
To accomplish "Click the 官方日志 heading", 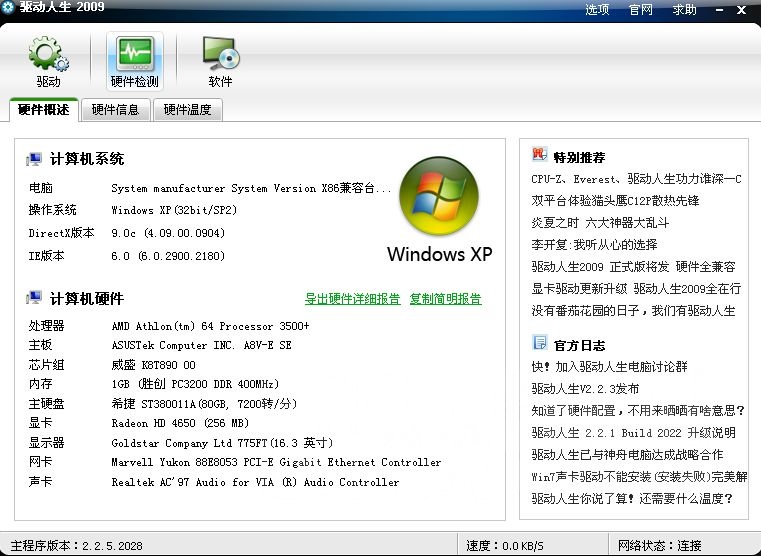I will (x=579, y=345).
